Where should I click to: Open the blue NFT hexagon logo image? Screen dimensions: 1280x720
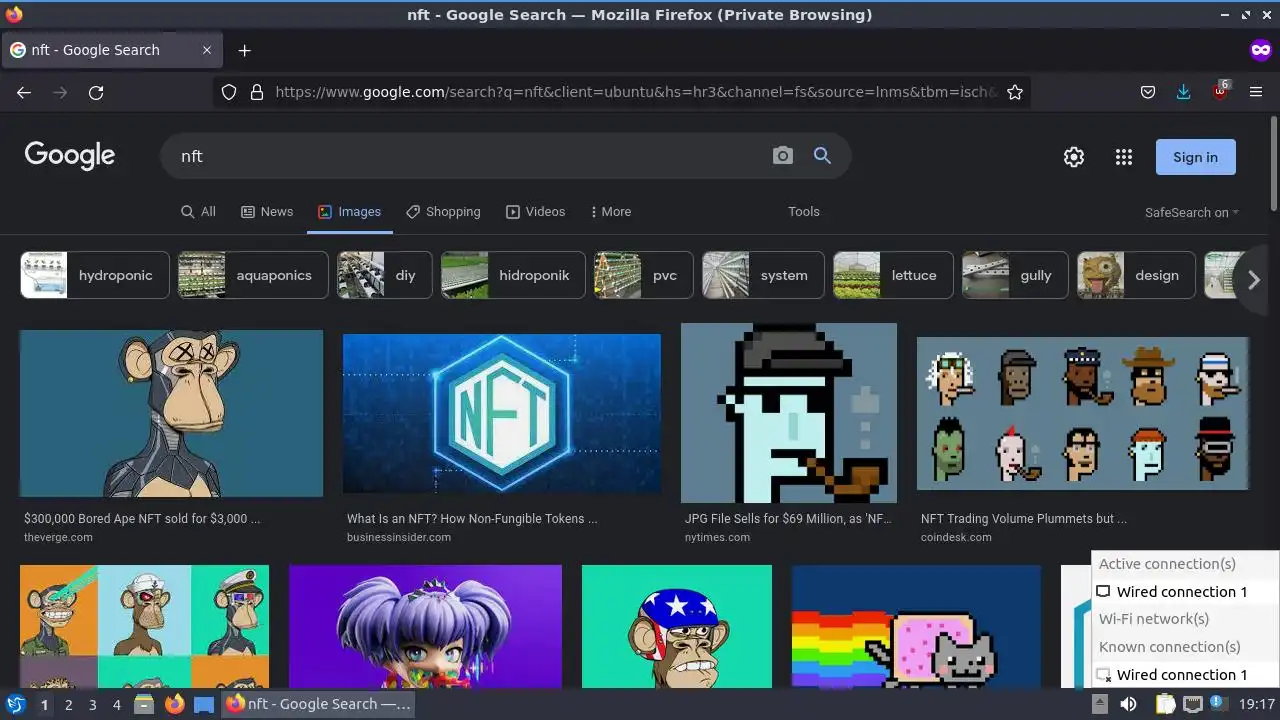pos(502,413)
